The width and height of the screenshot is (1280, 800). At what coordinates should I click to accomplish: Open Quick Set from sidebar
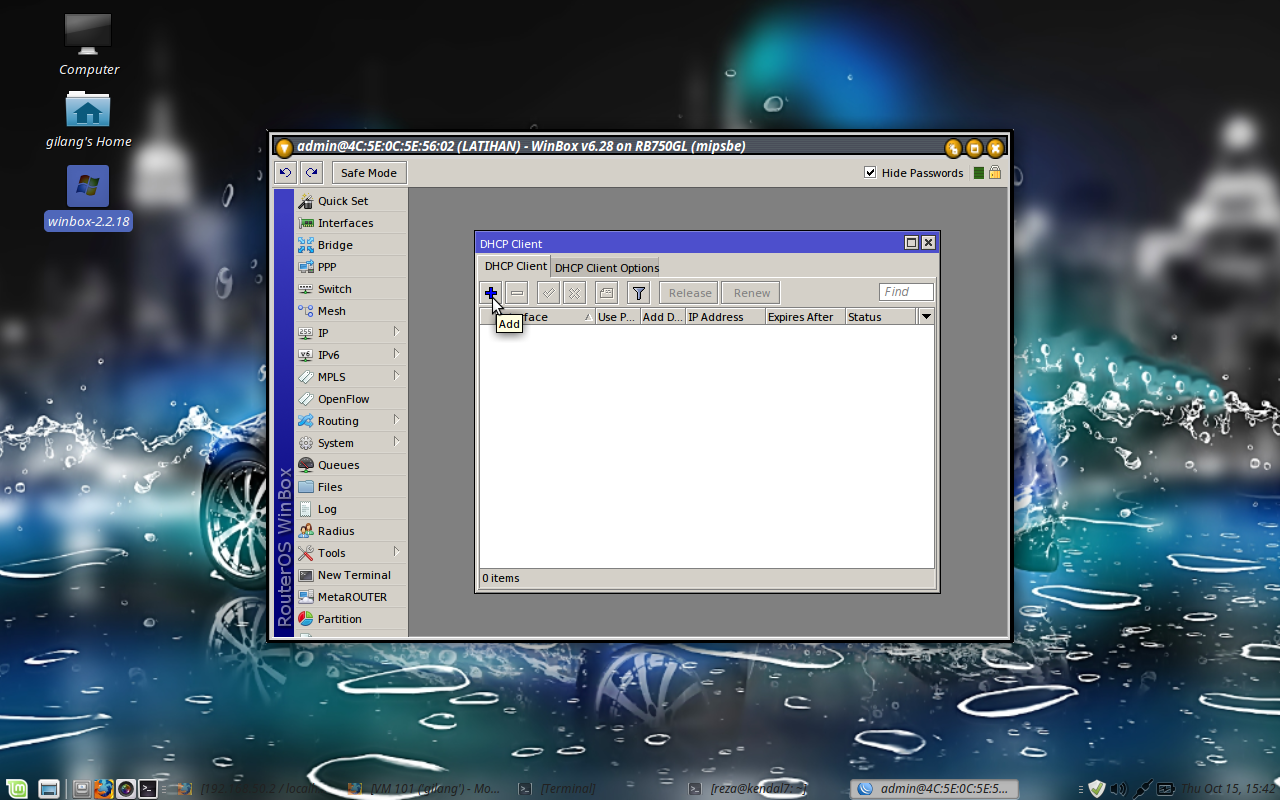click(351, 201)
